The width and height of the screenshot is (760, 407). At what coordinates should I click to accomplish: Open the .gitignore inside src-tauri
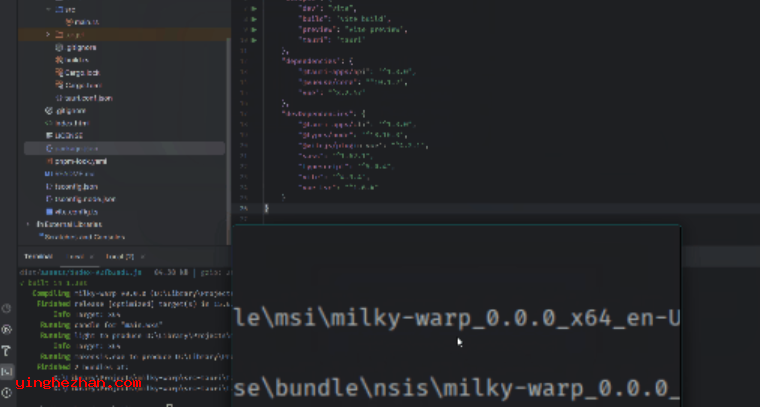pos(76,47)
